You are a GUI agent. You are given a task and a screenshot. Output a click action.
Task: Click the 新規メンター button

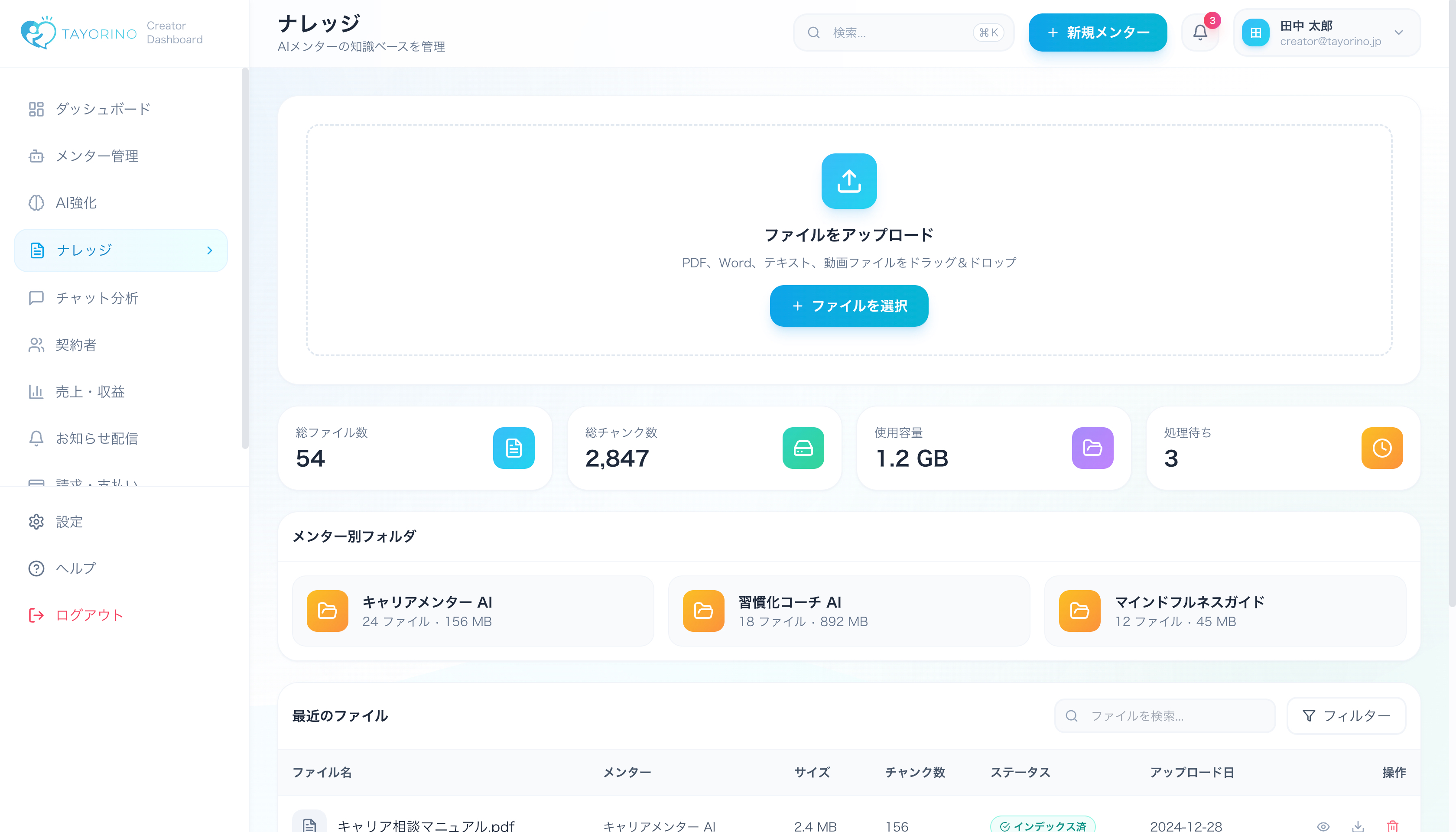click(x=1097, y=32)
